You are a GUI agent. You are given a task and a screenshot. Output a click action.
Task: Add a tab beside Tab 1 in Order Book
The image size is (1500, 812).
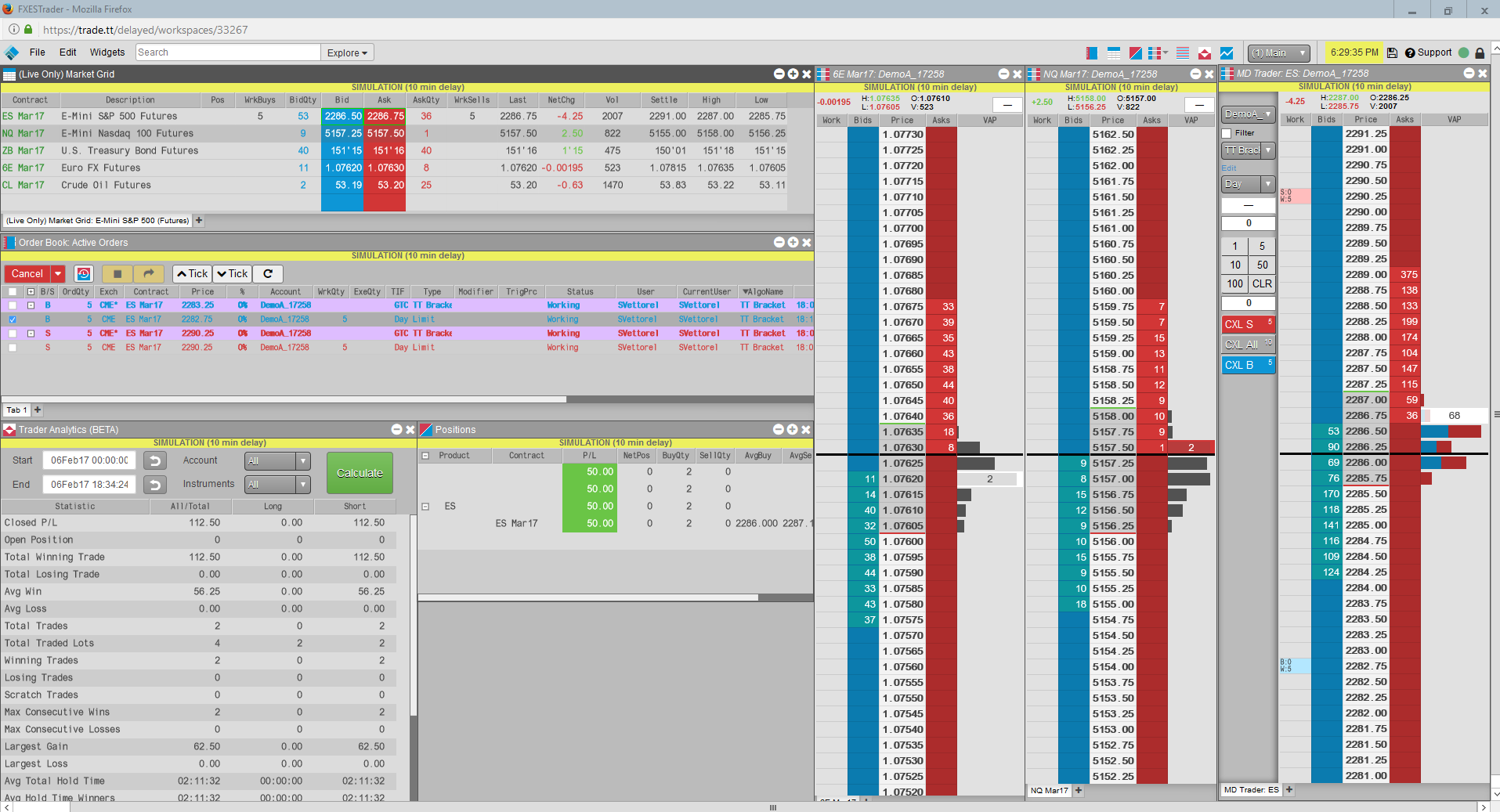click(x=38, y=410)
